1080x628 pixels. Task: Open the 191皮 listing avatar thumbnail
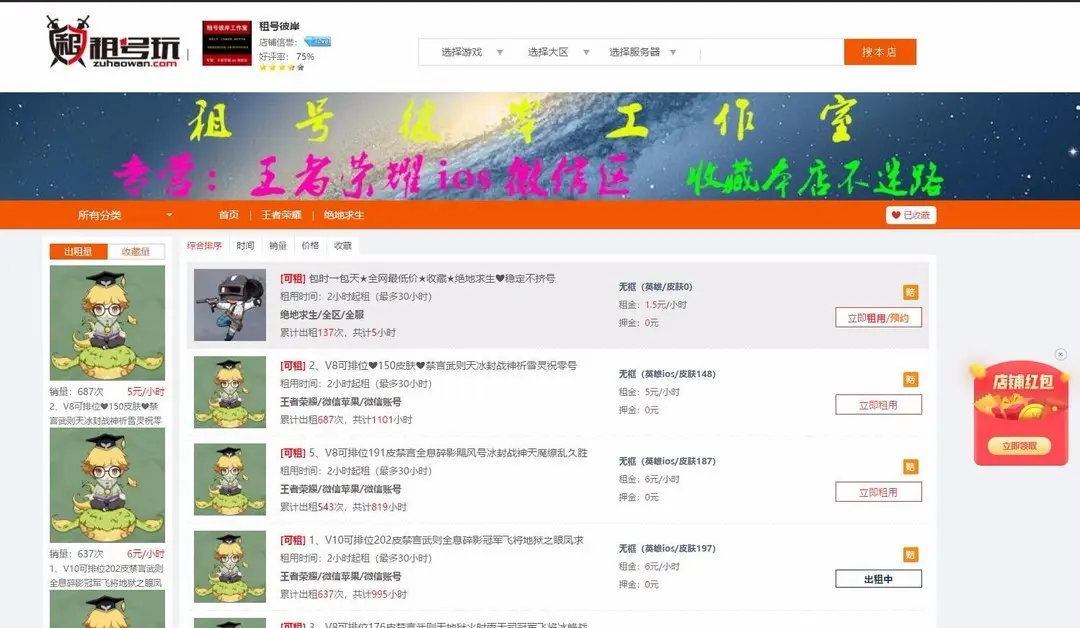tap(229, 479)
